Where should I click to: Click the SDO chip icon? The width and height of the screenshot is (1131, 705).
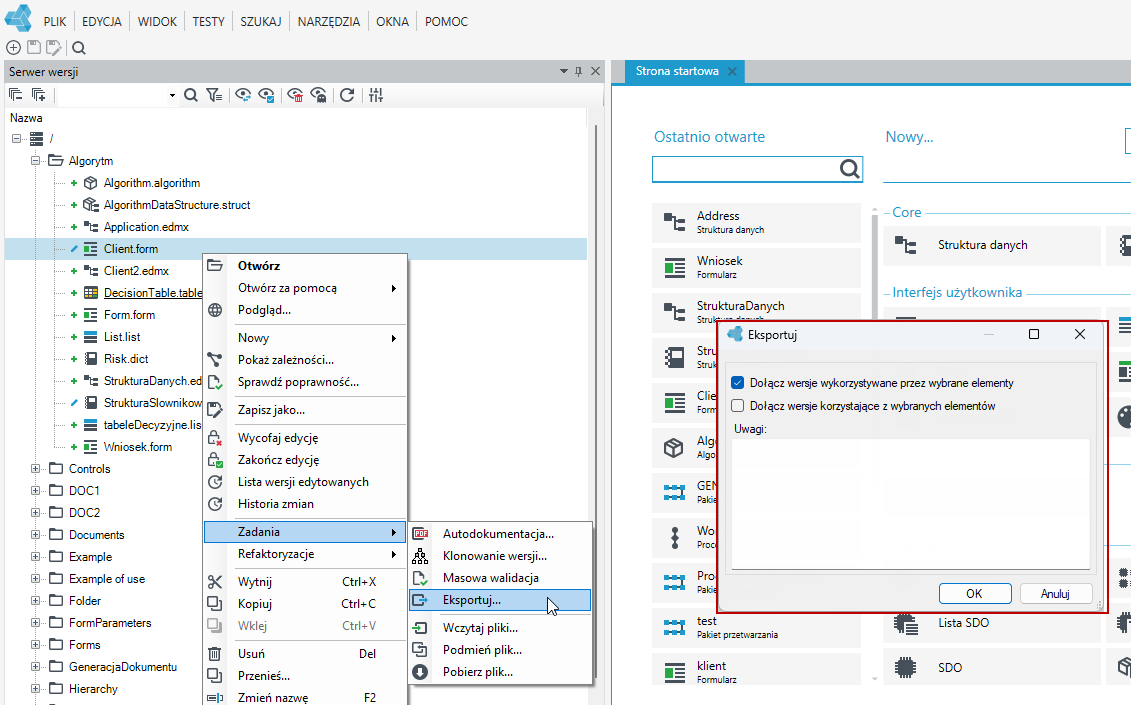pos(905,667)
